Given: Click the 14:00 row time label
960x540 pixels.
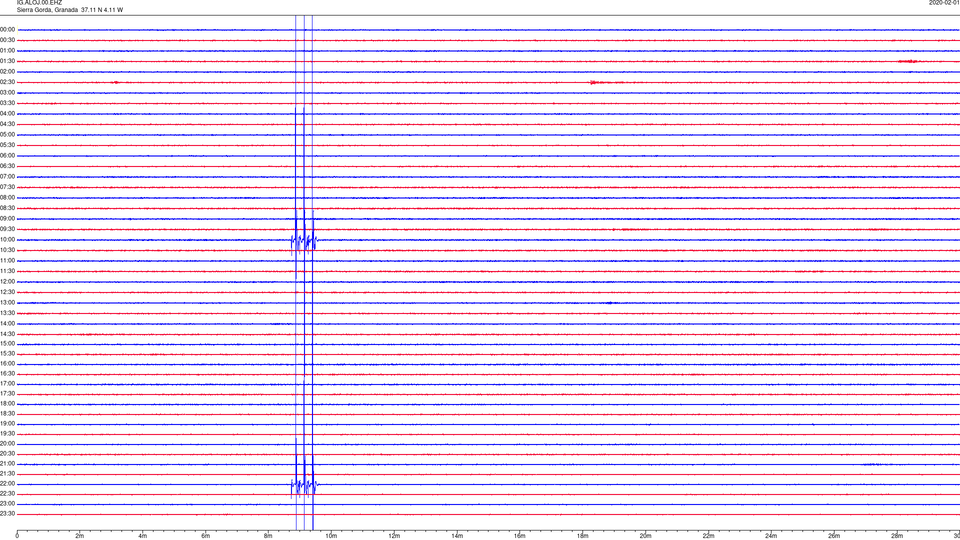Looking at the screenshot, I should coord(7,323).
